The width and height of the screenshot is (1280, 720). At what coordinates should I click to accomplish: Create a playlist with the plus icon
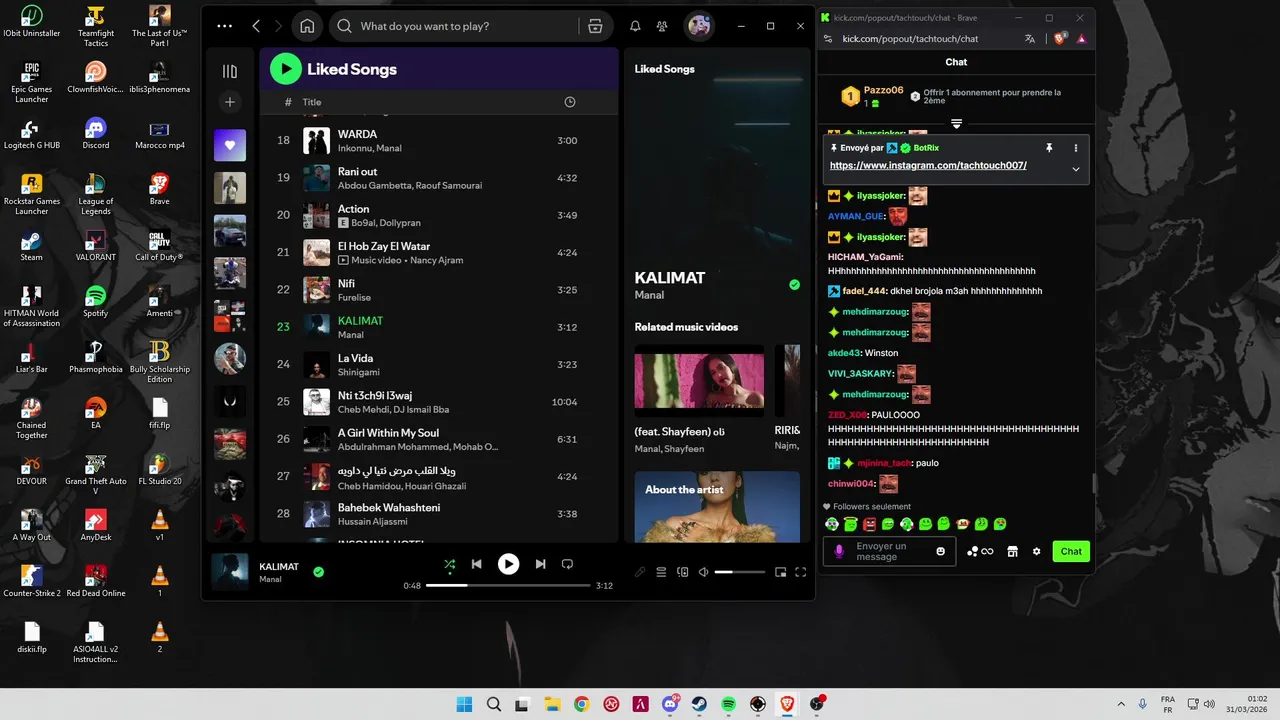coord(230,102)
